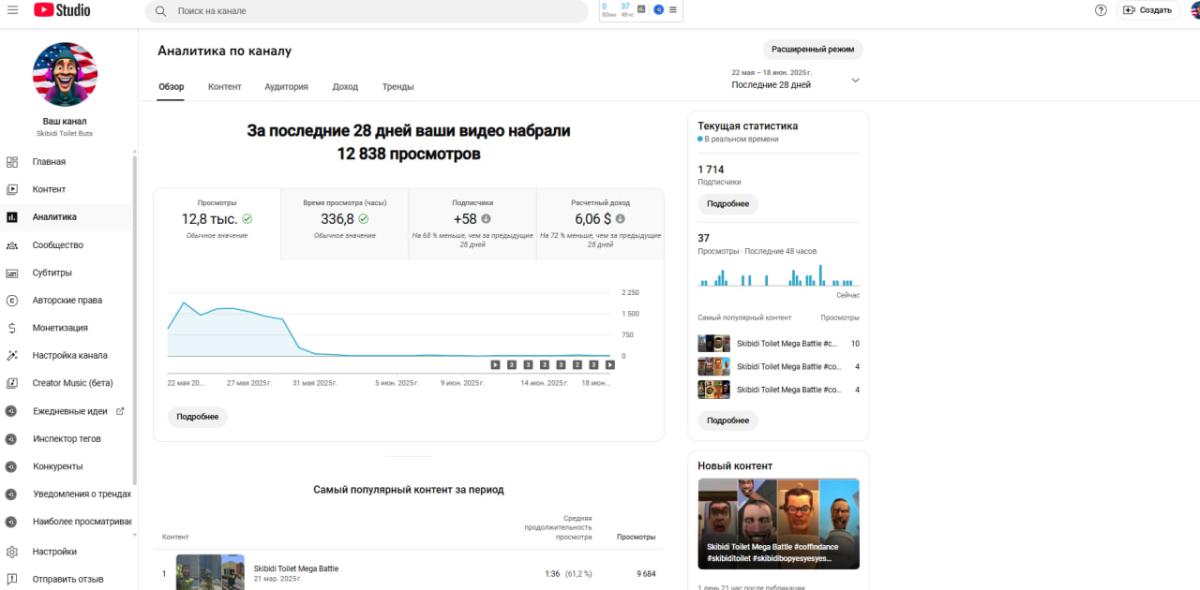Open the three-line menu in the top widget
The image size is (1200, 590).
(x=673, y=9)
